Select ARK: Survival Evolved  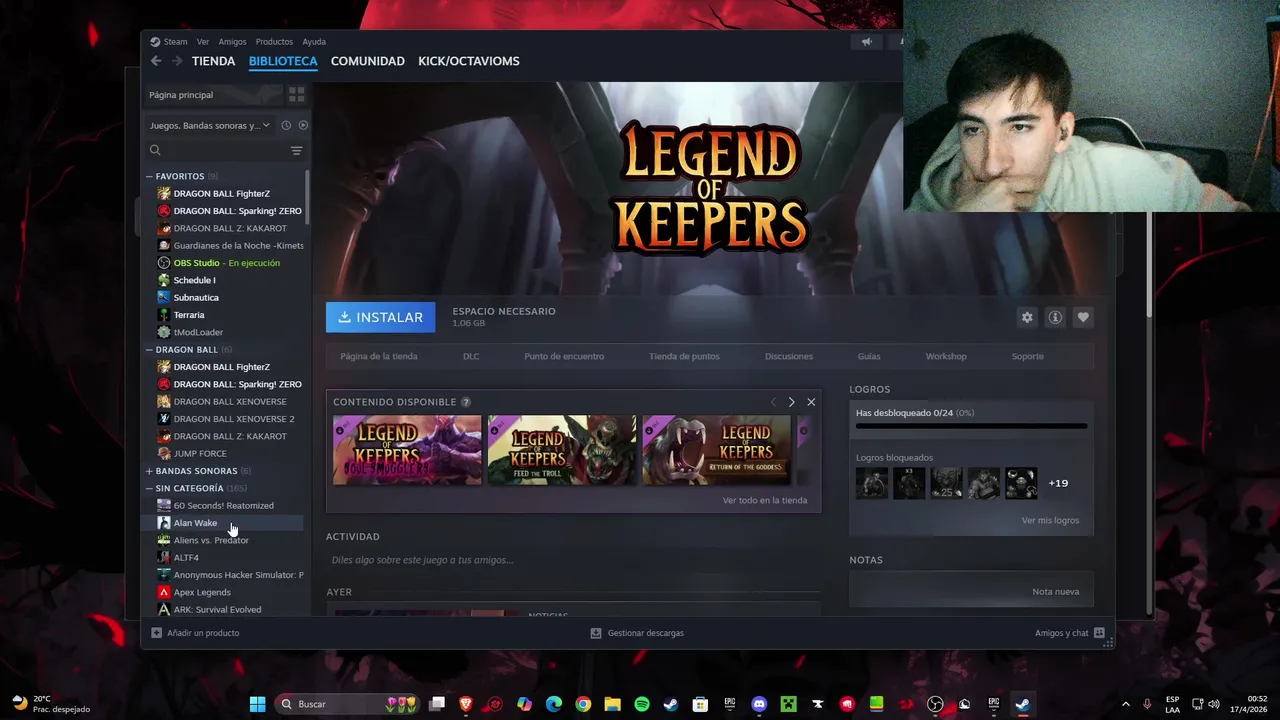click(x=217, y=609)
